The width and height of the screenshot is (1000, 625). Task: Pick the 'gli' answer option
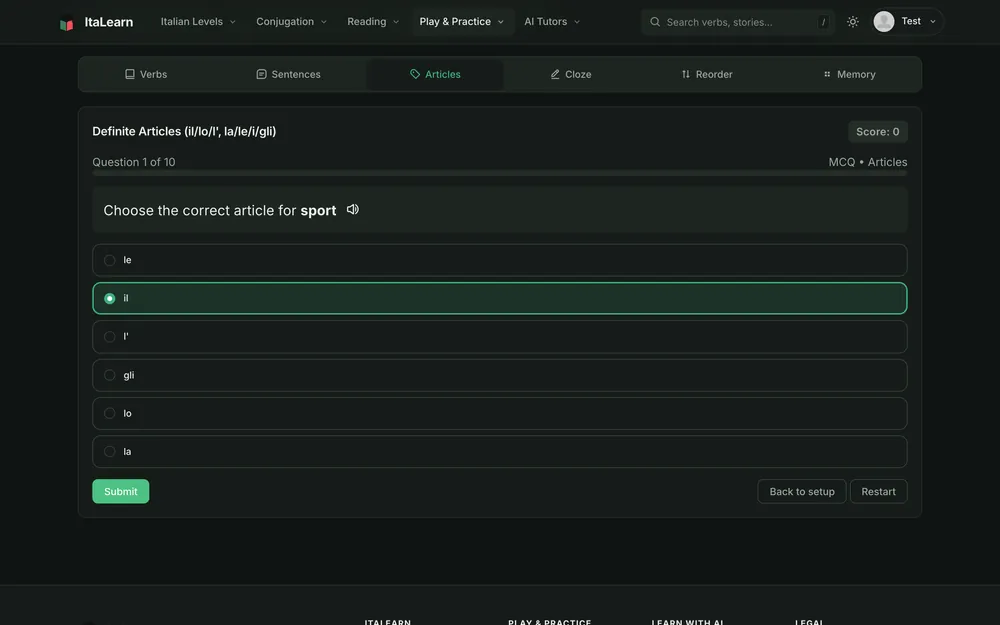[x=499, y=375]
